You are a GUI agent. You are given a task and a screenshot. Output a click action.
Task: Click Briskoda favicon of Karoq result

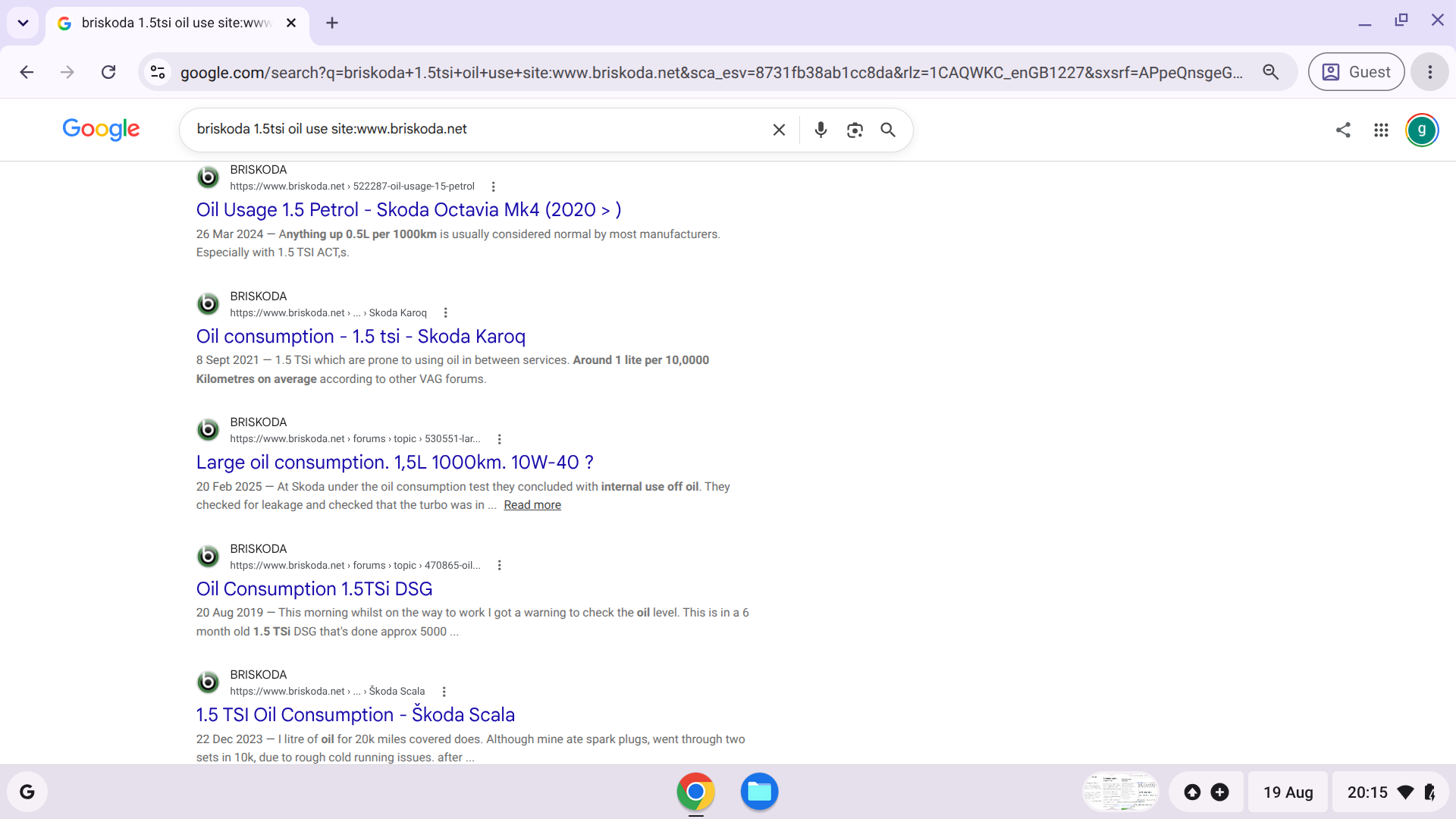click(208, 304)
